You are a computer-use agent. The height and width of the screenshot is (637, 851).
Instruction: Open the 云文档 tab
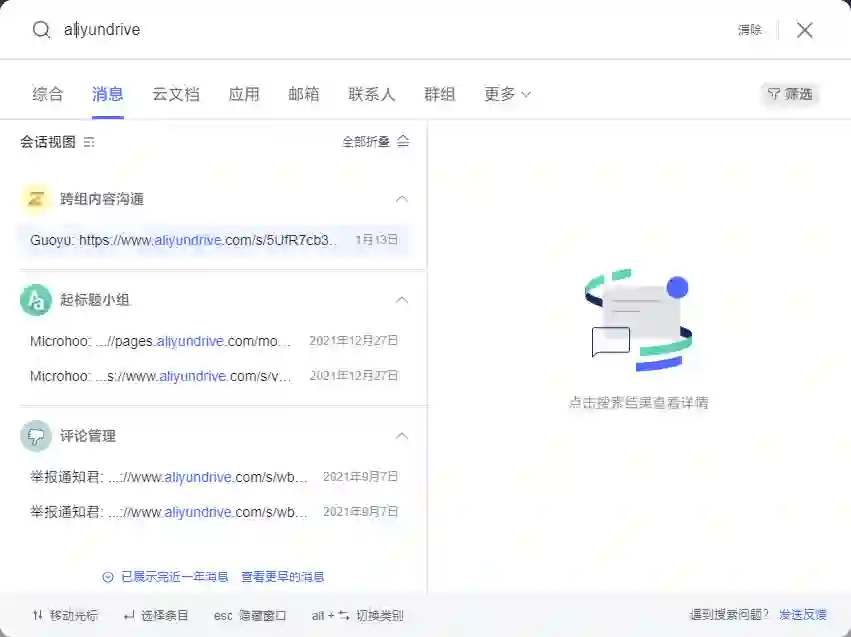coord(176,94)
